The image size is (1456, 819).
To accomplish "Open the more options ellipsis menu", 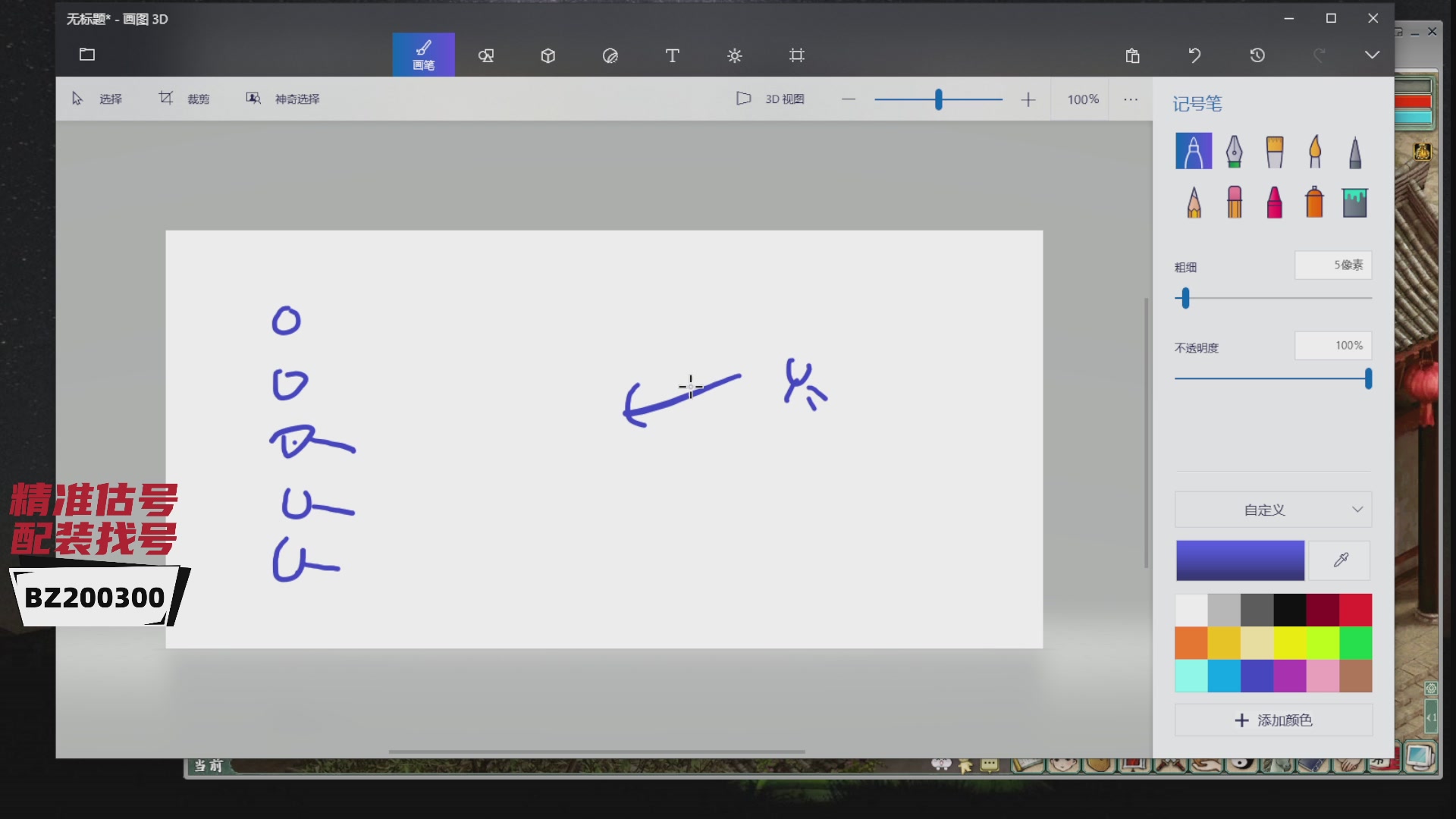I will pos(1131,99).
